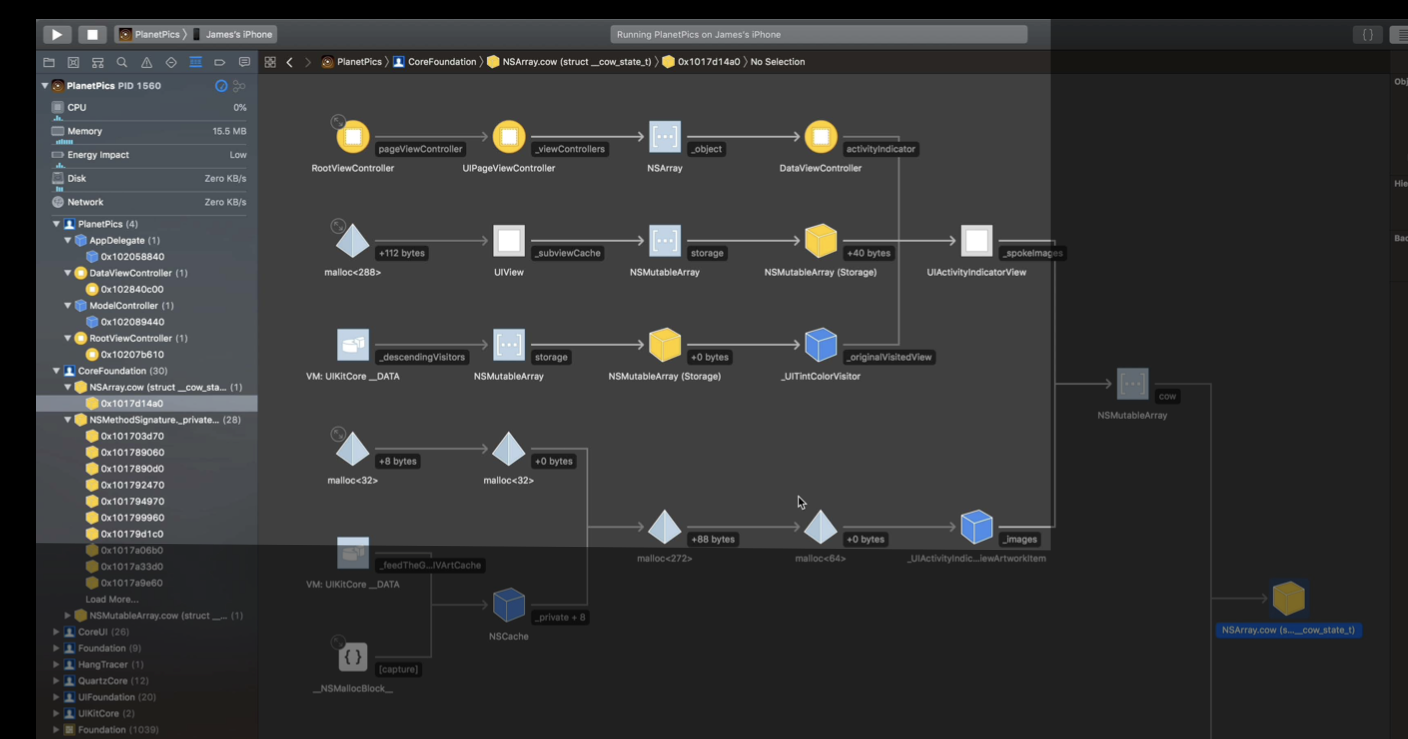Image resolution: width=1408 pixels, height=739 pixels.
Task: Open the Project navigator folder icon
Action: pos(49,62)
